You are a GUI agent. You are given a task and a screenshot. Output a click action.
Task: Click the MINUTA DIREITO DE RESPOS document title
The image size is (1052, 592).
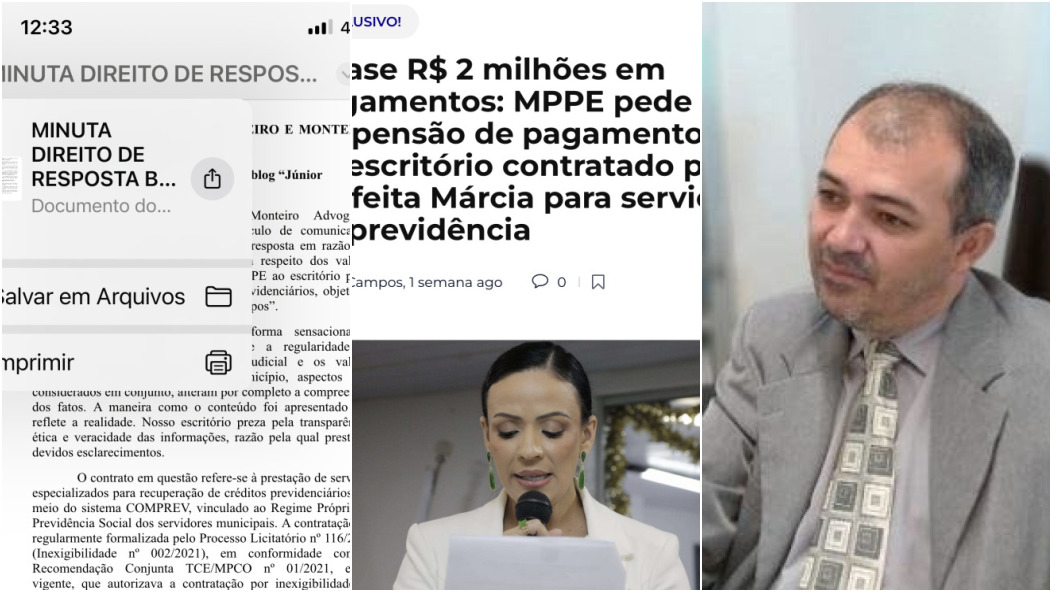coord(160,74)
